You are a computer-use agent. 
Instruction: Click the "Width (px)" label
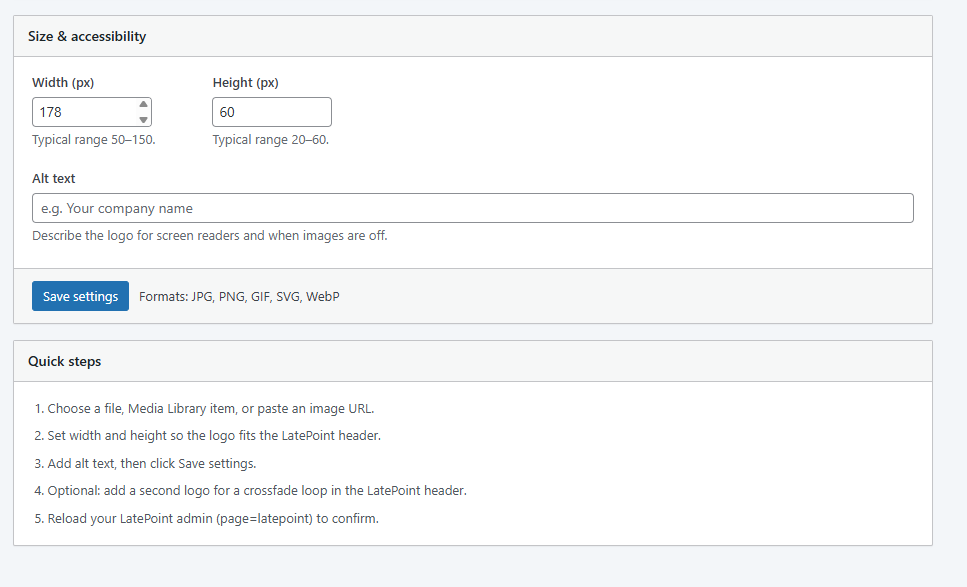pos(63,83)
